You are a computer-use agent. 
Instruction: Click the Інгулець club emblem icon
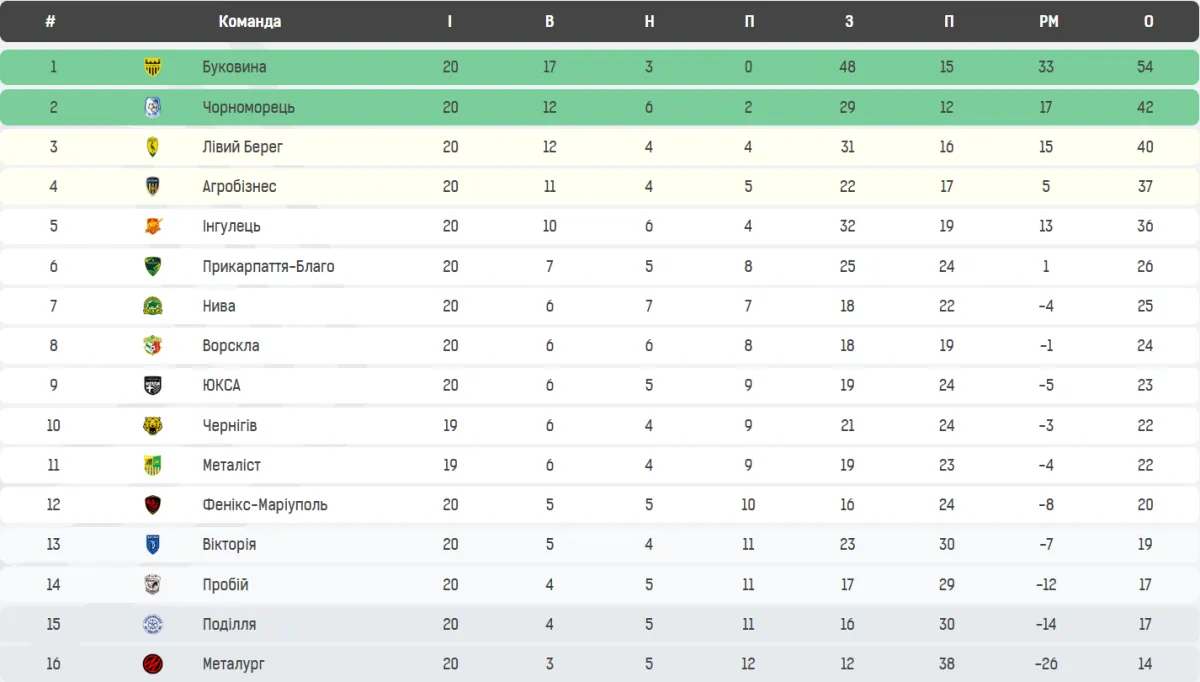(153, 226)
